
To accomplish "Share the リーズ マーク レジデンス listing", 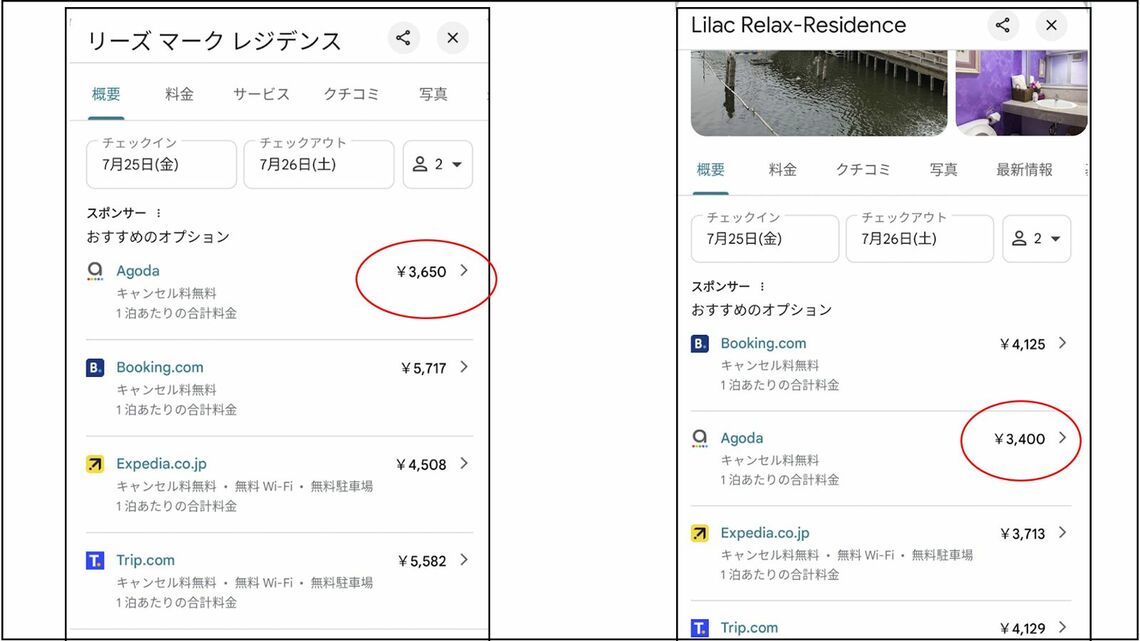I will coord(404,38).
